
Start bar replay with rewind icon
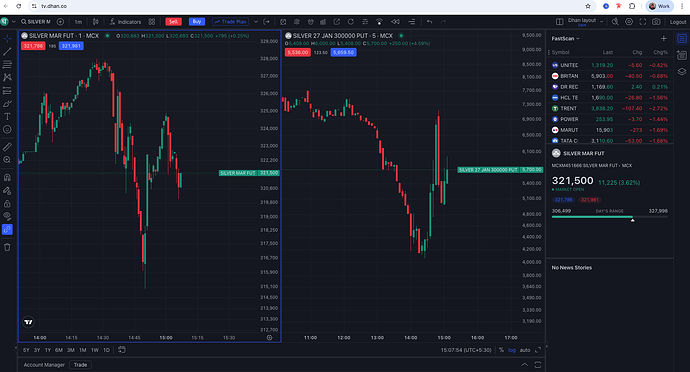point(395,22)
